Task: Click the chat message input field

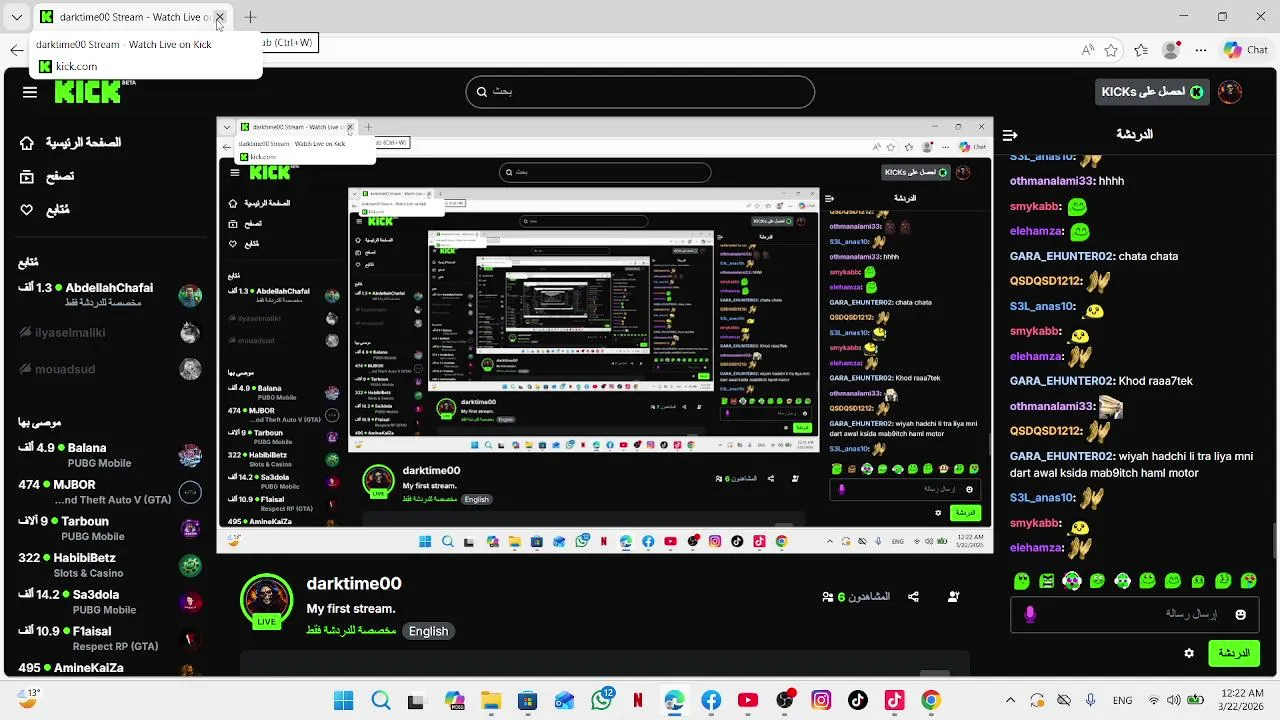Action: [1136, 614]
